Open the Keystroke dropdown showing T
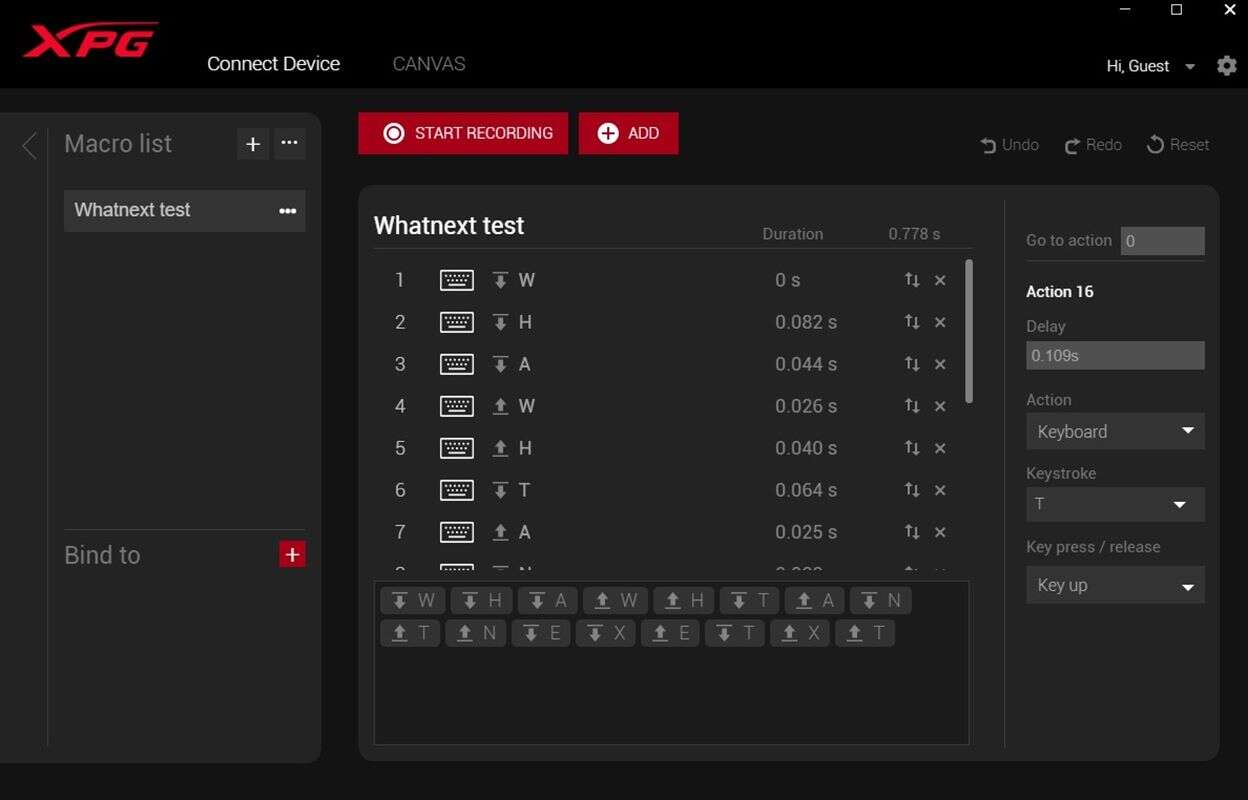This screenshot has width=1248, height=800. (x=1114, y=505)
